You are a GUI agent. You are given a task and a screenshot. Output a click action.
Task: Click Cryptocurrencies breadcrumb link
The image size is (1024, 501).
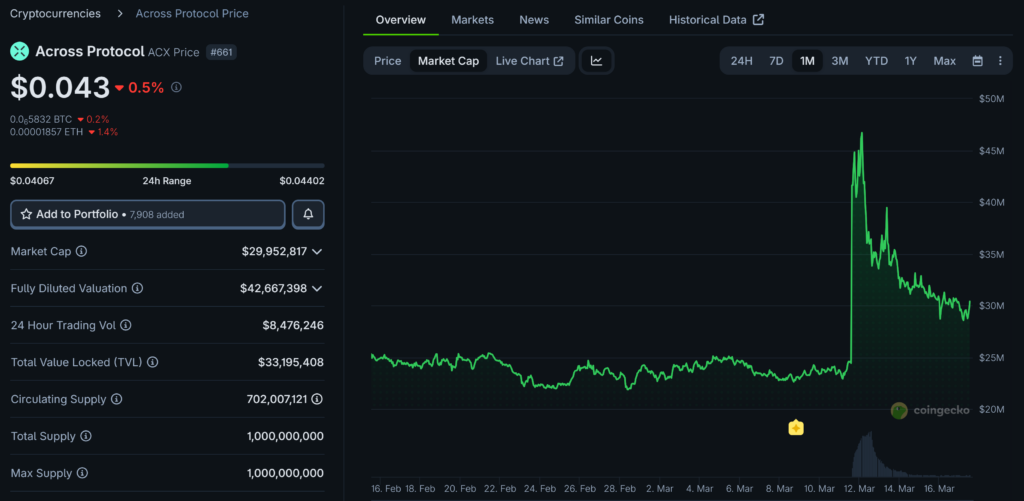click(x=56, y=13)
